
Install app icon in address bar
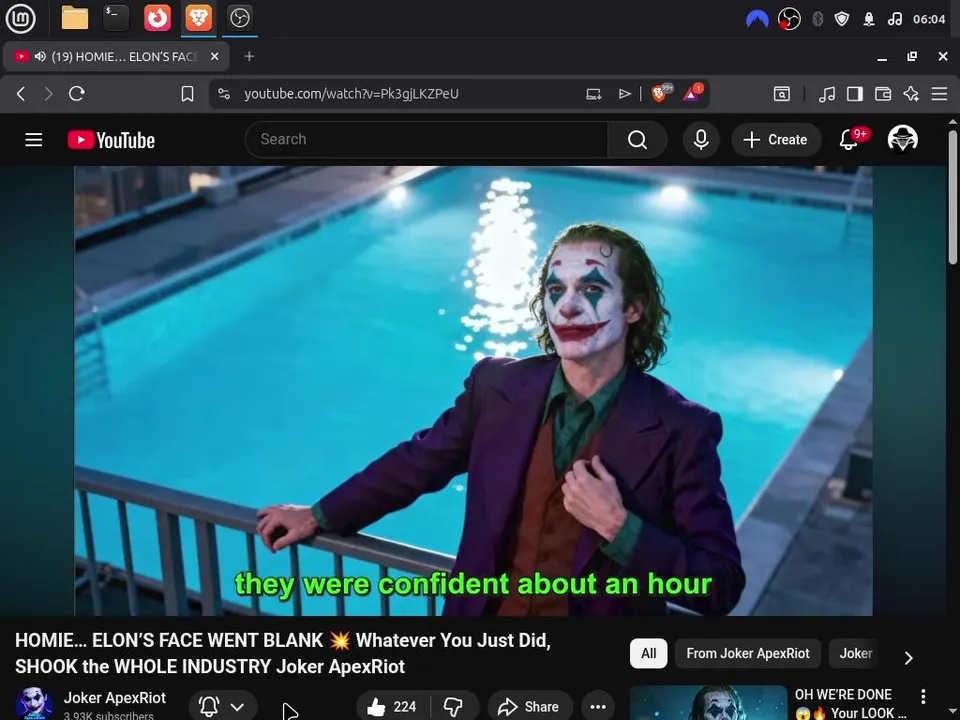click(593, 94)
